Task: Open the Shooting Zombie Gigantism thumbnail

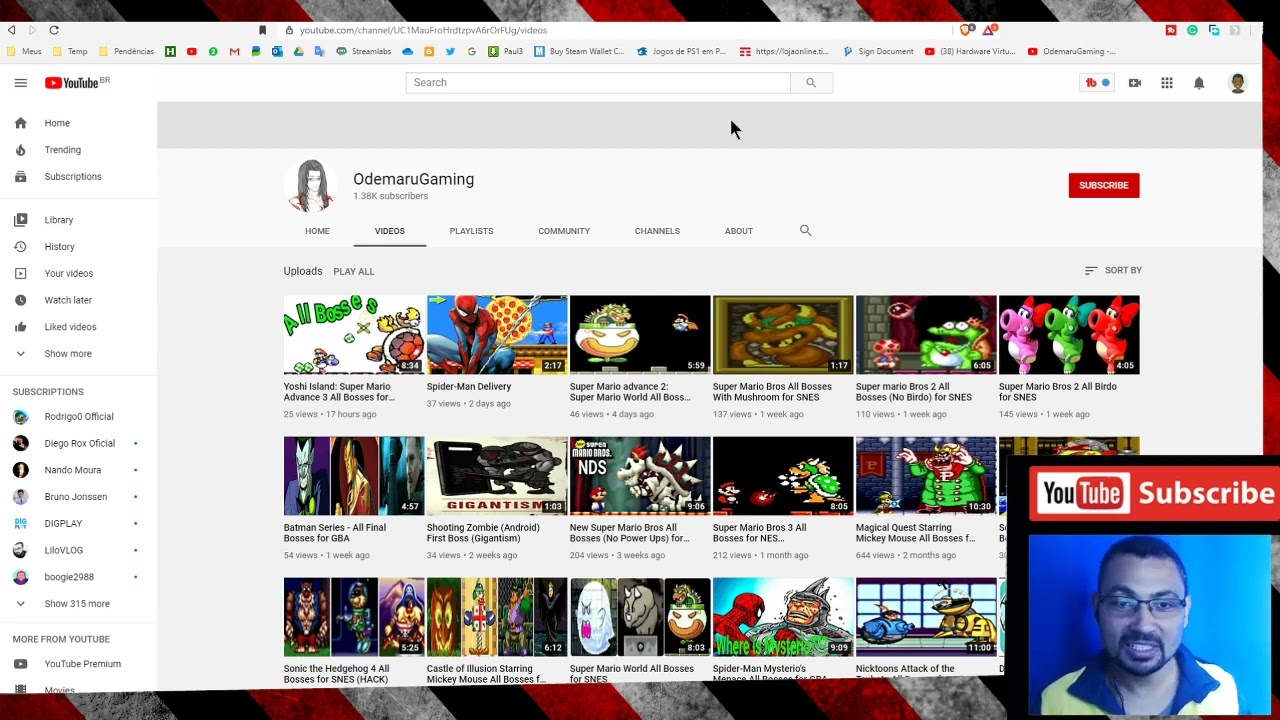Action: pyautogui.click(x=497, y=476)
